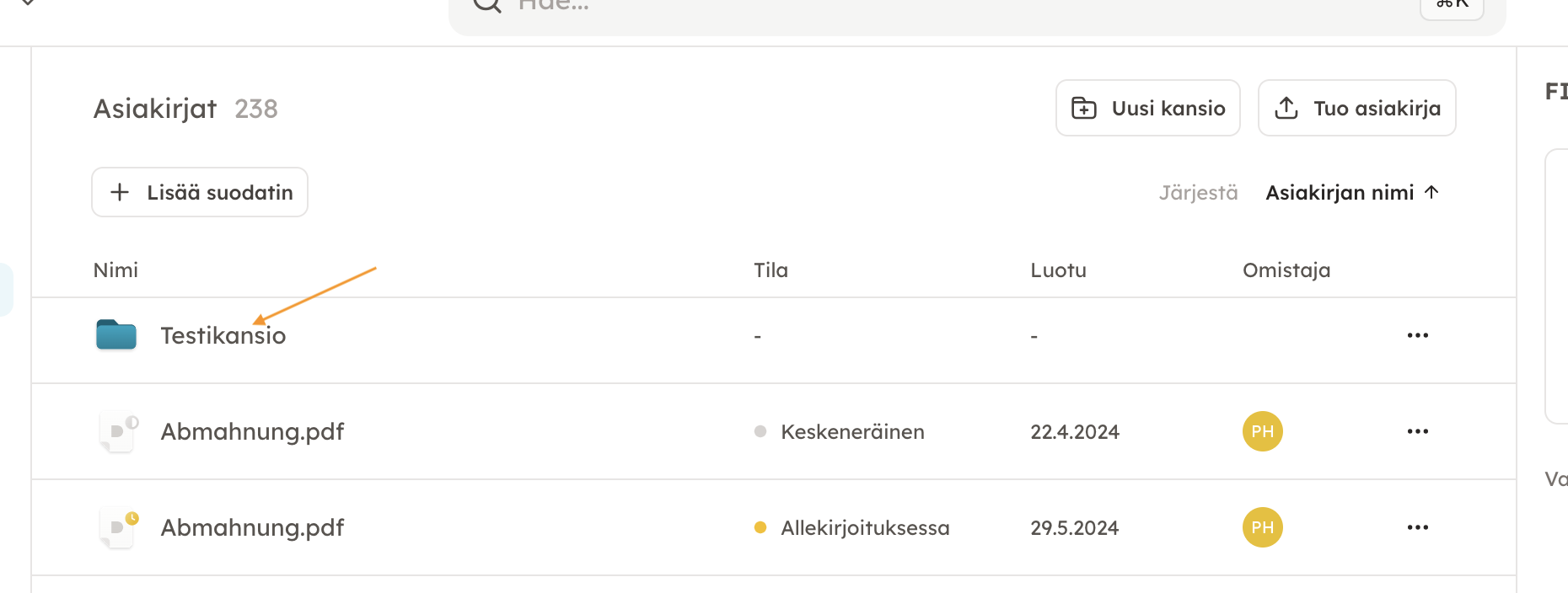The height and width of the screenshot is (593, 1568).
Task: Click PH owner avatar dated 22.4.2024
Action: [x=1262, y=431]
